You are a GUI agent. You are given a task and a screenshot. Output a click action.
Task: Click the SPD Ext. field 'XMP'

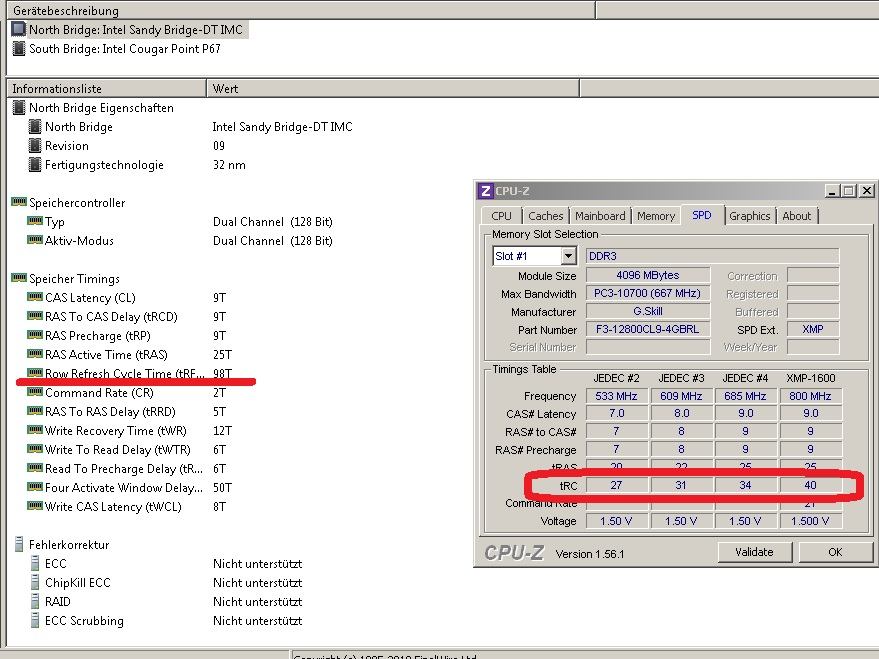pyautogui.click(x=813, y=329)
